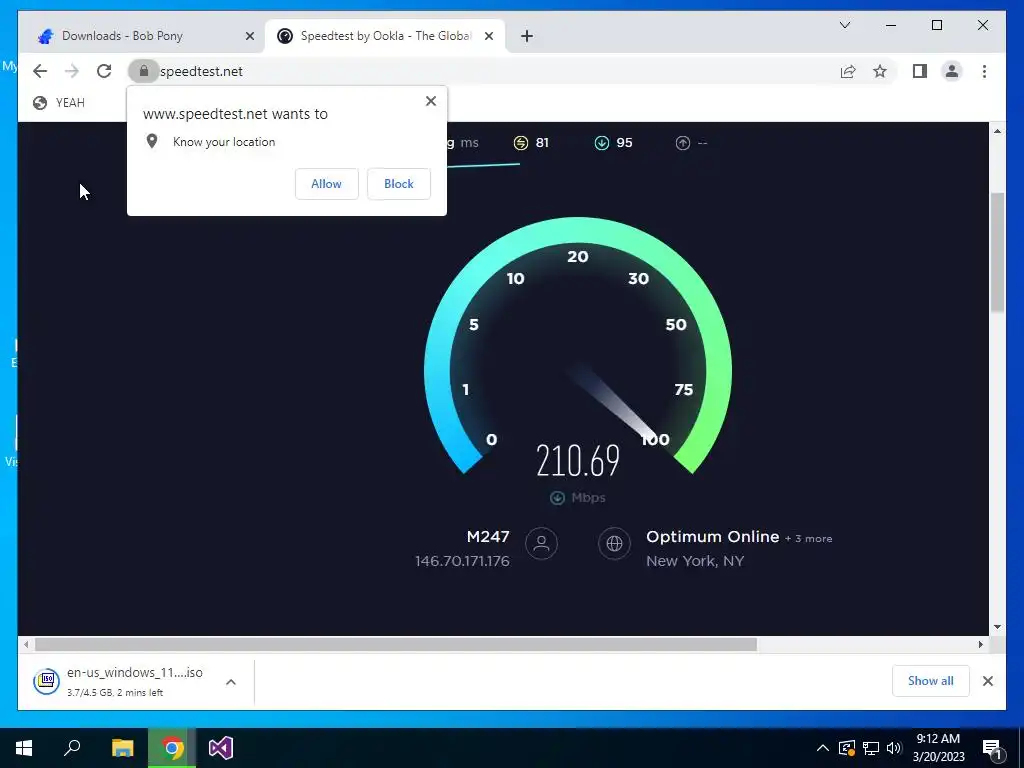Click the download latency 95 icon
The image size is (1024, 768).
[x=601, y=143]
